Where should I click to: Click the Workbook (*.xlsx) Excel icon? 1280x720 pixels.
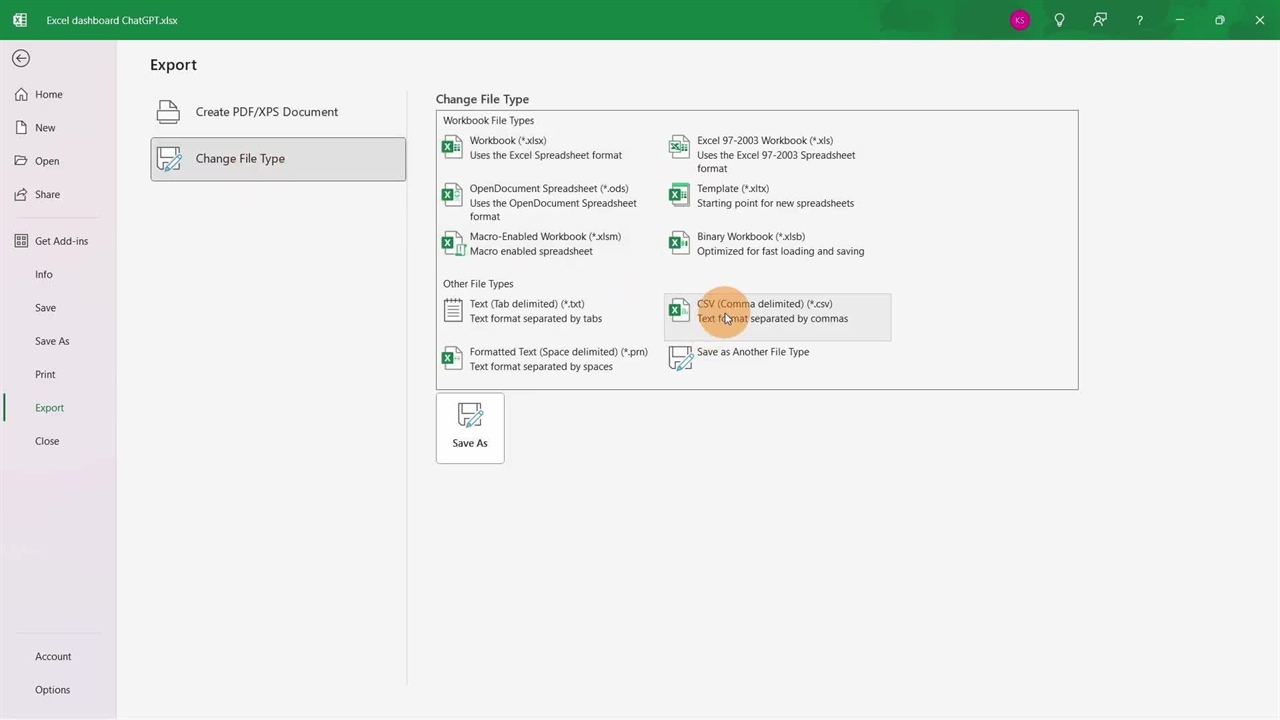click(x=452, y=148)
